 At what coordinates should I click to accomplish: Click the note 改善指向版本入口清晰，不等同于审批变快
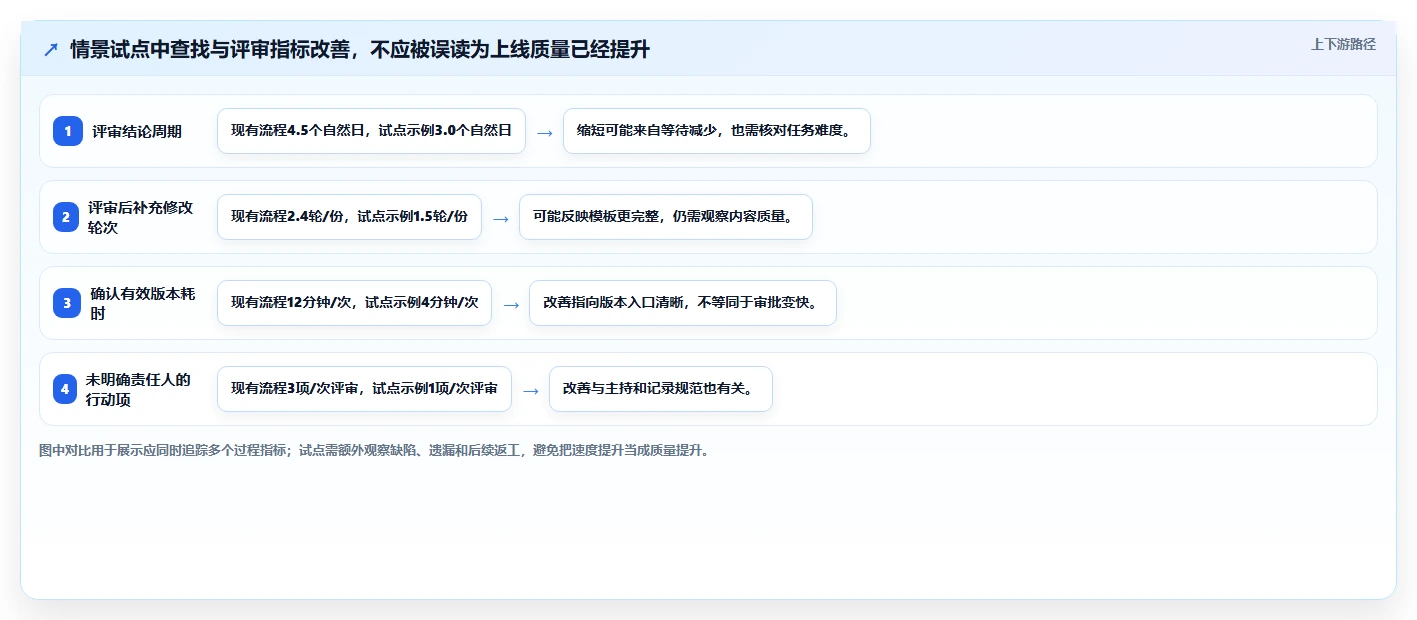[x=683, y=303]
